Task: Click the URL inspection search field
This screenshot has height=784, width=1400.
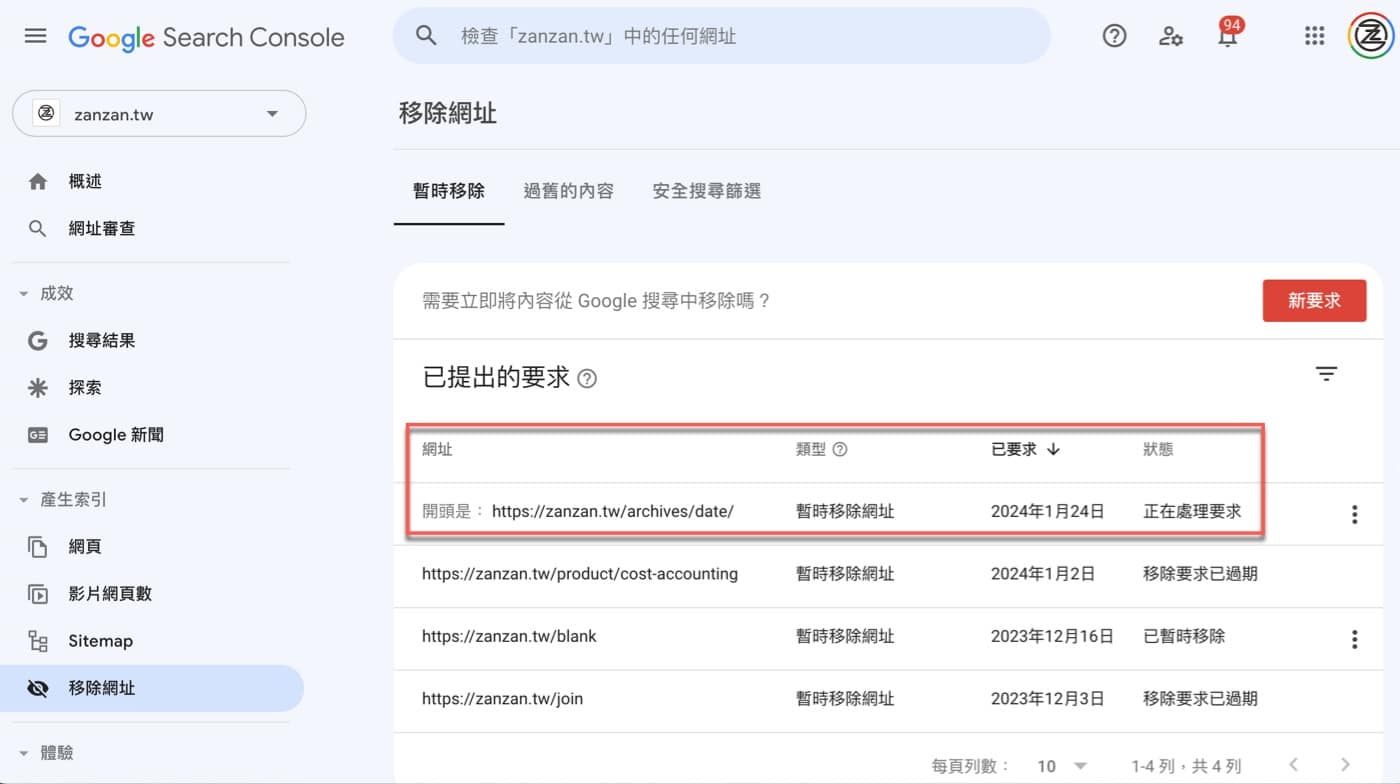Action: [722, 36]
